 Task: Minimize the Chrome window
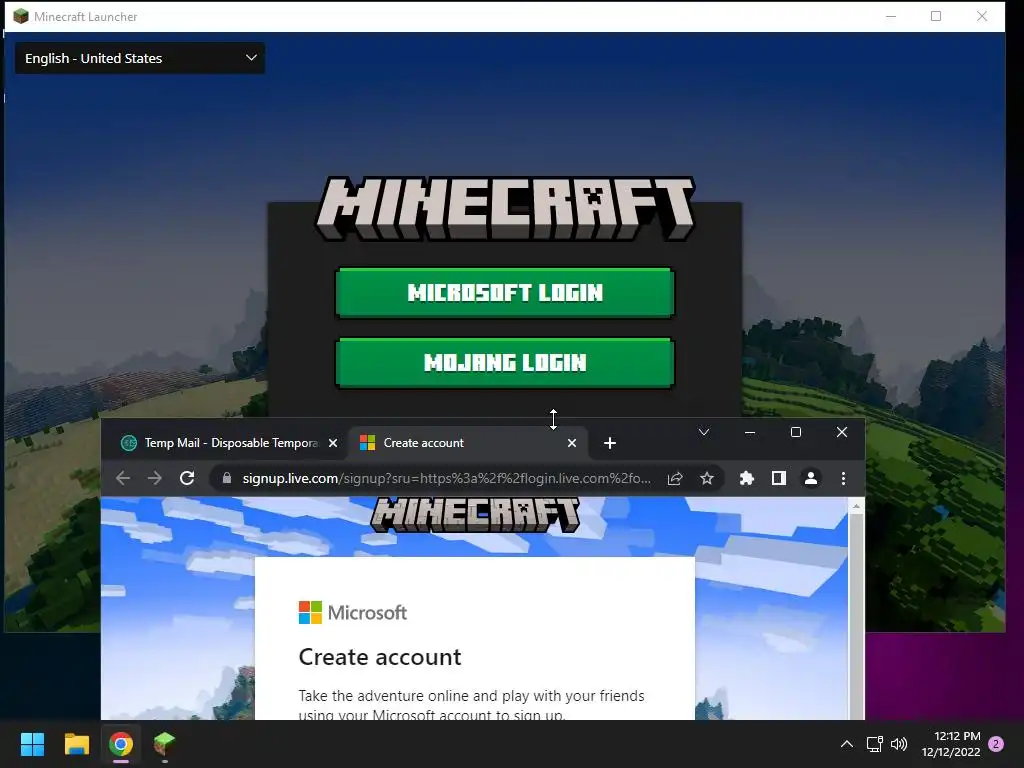750,432
